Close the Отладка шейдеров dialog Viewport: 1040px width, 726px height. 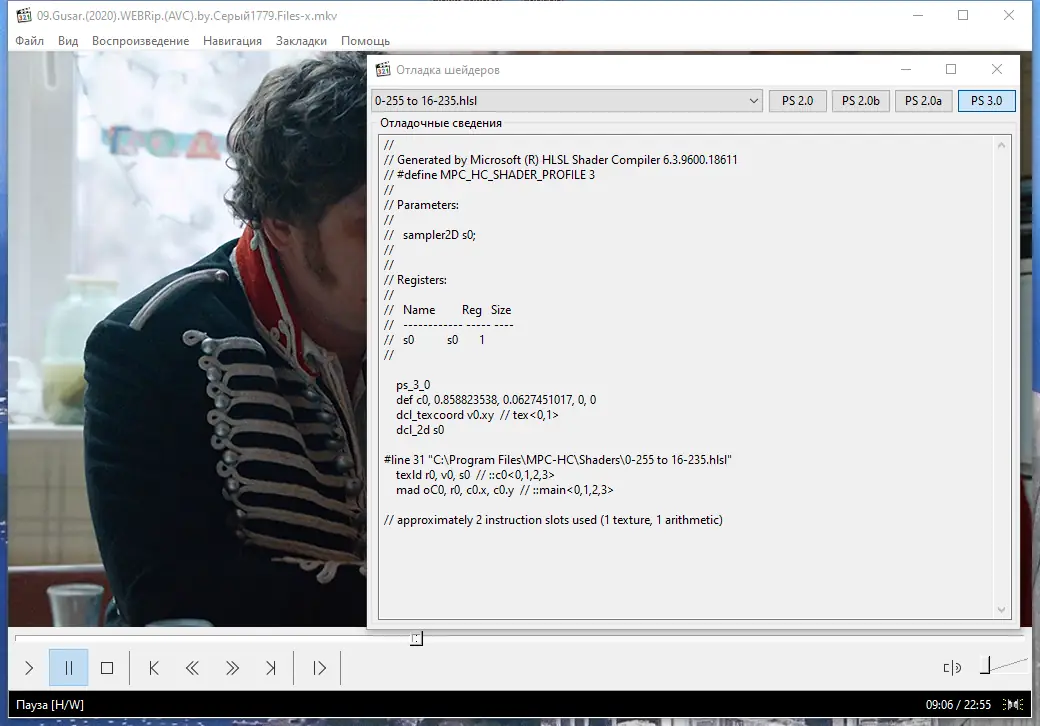point(996,69)
